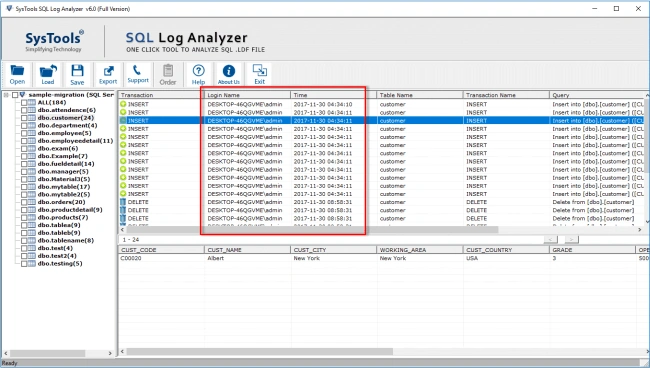Check the dbo.products(7) checkbox
650x368 pixels.
pos(24,217)
